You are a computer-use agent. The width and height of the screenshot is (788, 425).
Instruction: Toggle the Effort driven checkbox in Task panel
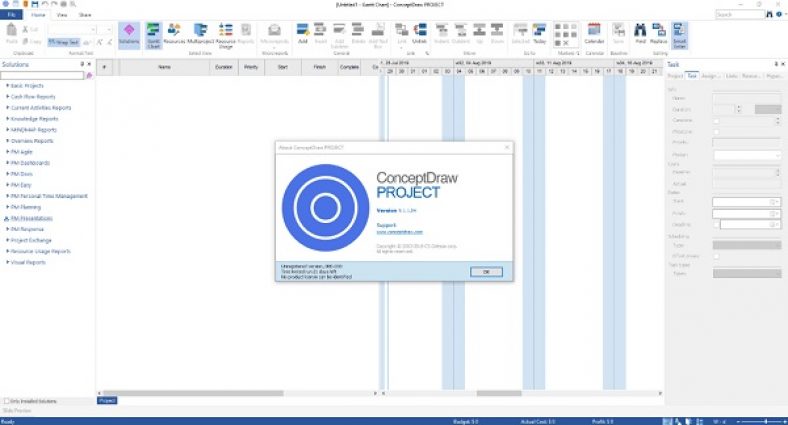pyautogui.click(x=717, y=256)
